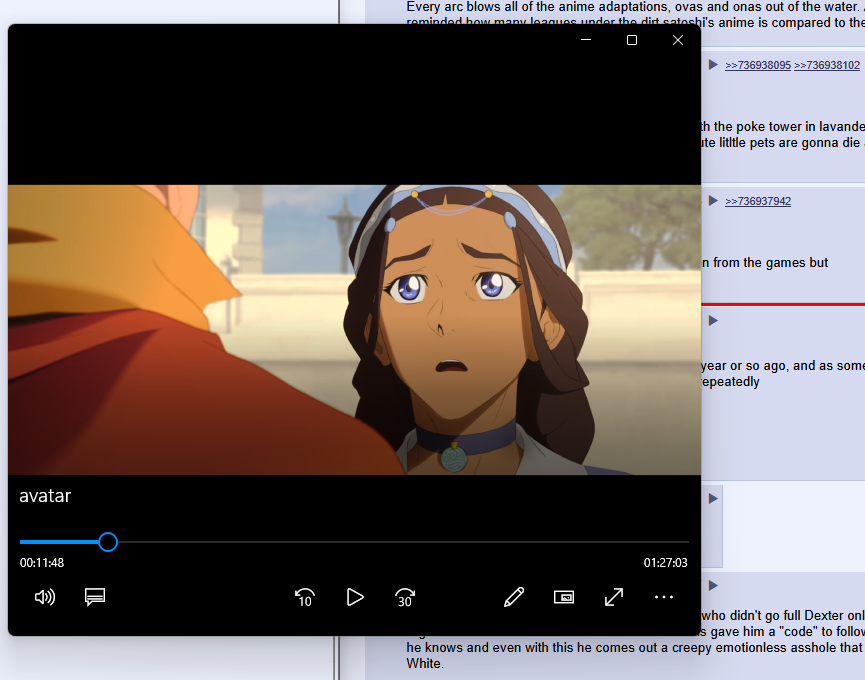Click the seek bar playhead knob
865x680 pixels.
coord(108,542)
